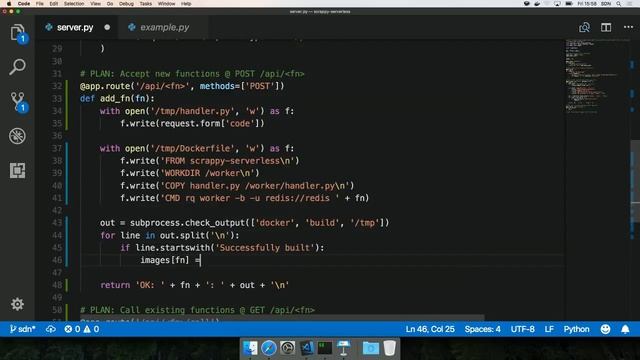
Task: Open notifications via the status bar bell icon
Action: pos(625,329)
